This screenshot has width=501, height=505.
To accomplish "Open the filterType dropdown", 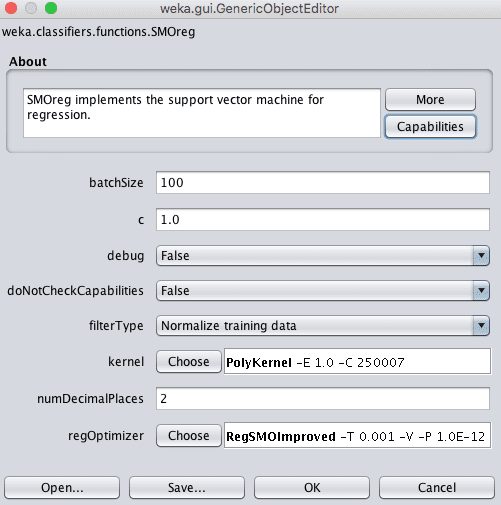I will pyautogui.click(x=323, y=326).
